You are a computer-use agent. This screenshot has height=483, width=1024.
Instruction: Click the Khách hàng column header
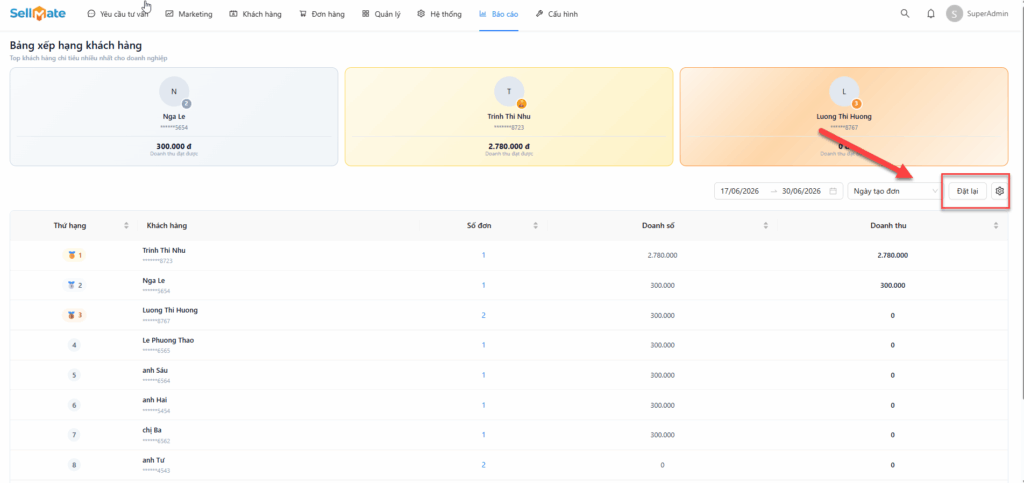pos(167,226)
